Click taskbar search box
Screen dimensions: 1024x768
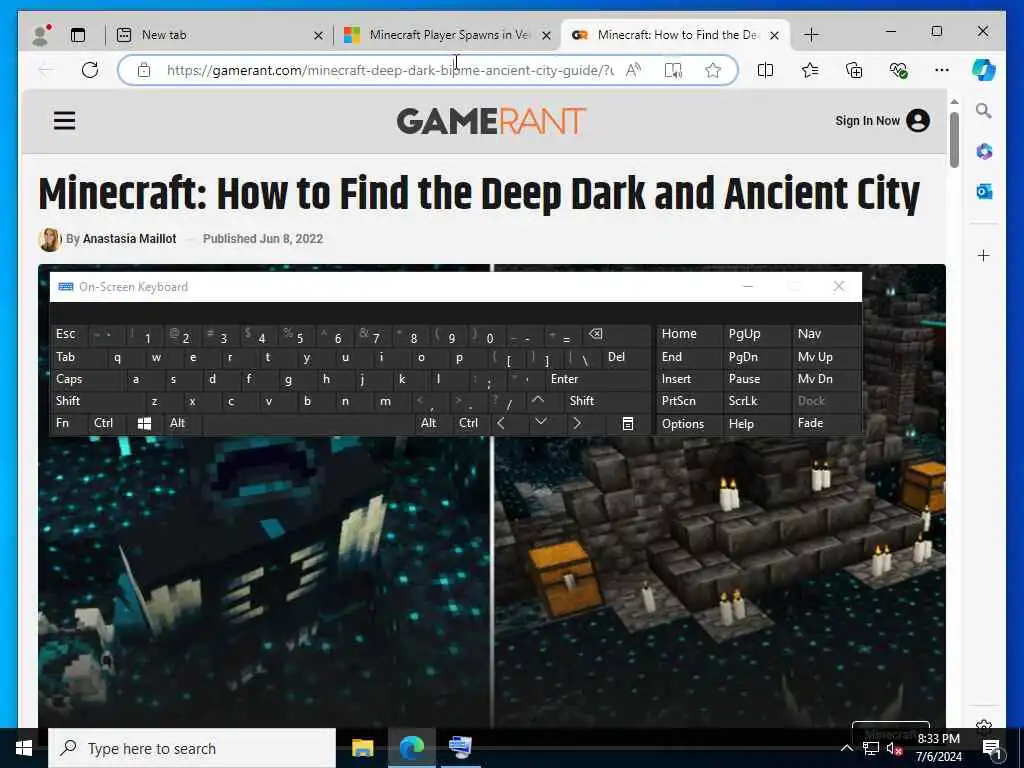click(x=192, y=748)
